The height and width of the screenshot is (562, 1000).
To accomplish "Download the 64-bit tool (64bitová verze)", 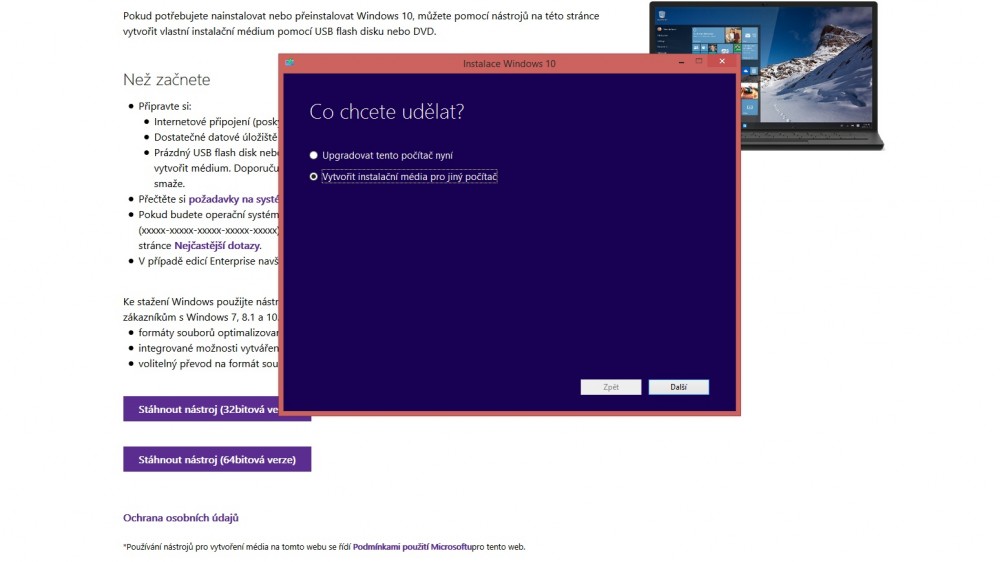I will pyautogui.click(x=217, y=459).
